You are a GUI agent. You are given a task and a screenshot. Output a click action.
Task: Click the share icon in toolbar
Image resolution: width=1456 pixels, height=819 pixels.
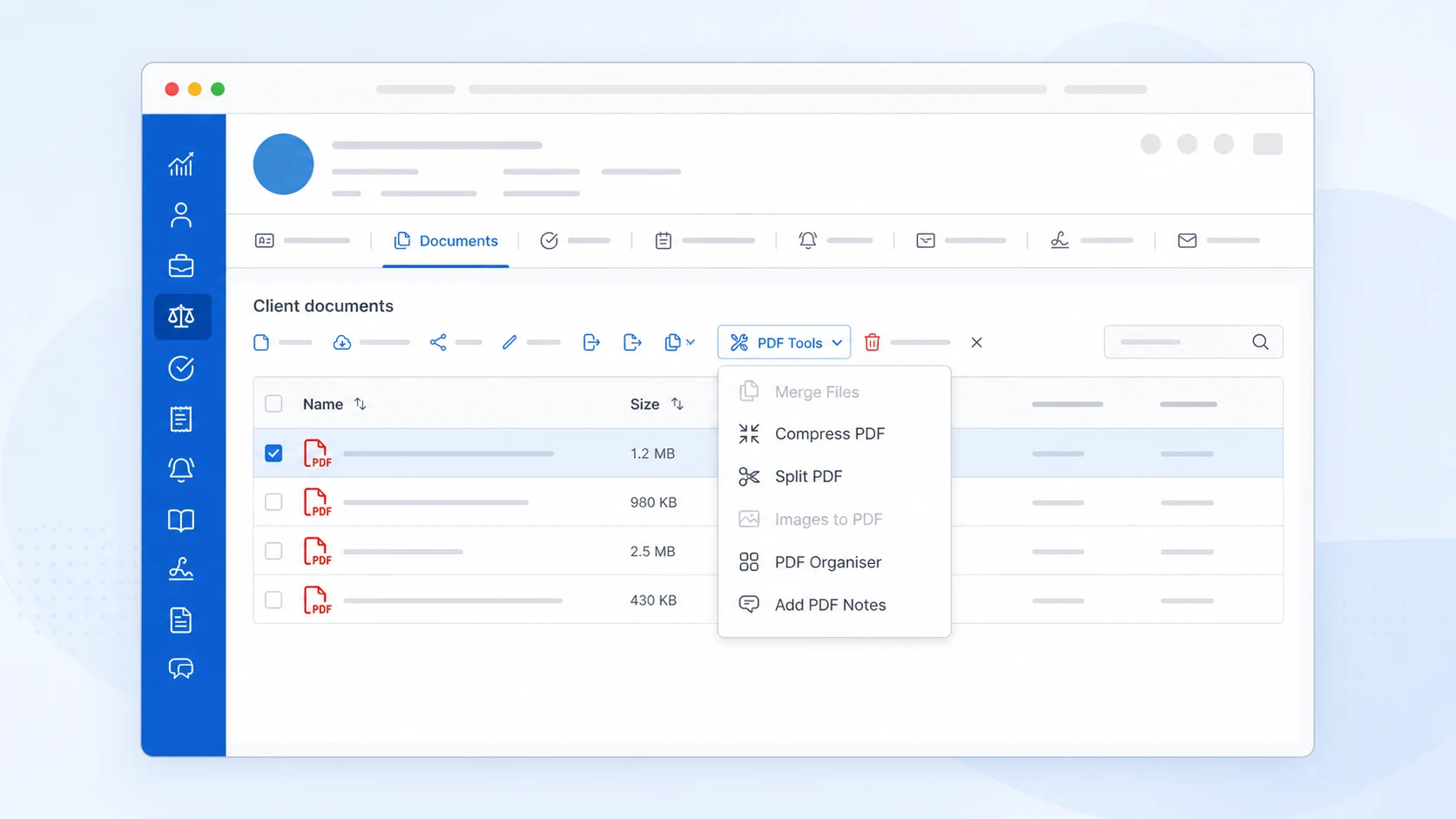[438, 342]
